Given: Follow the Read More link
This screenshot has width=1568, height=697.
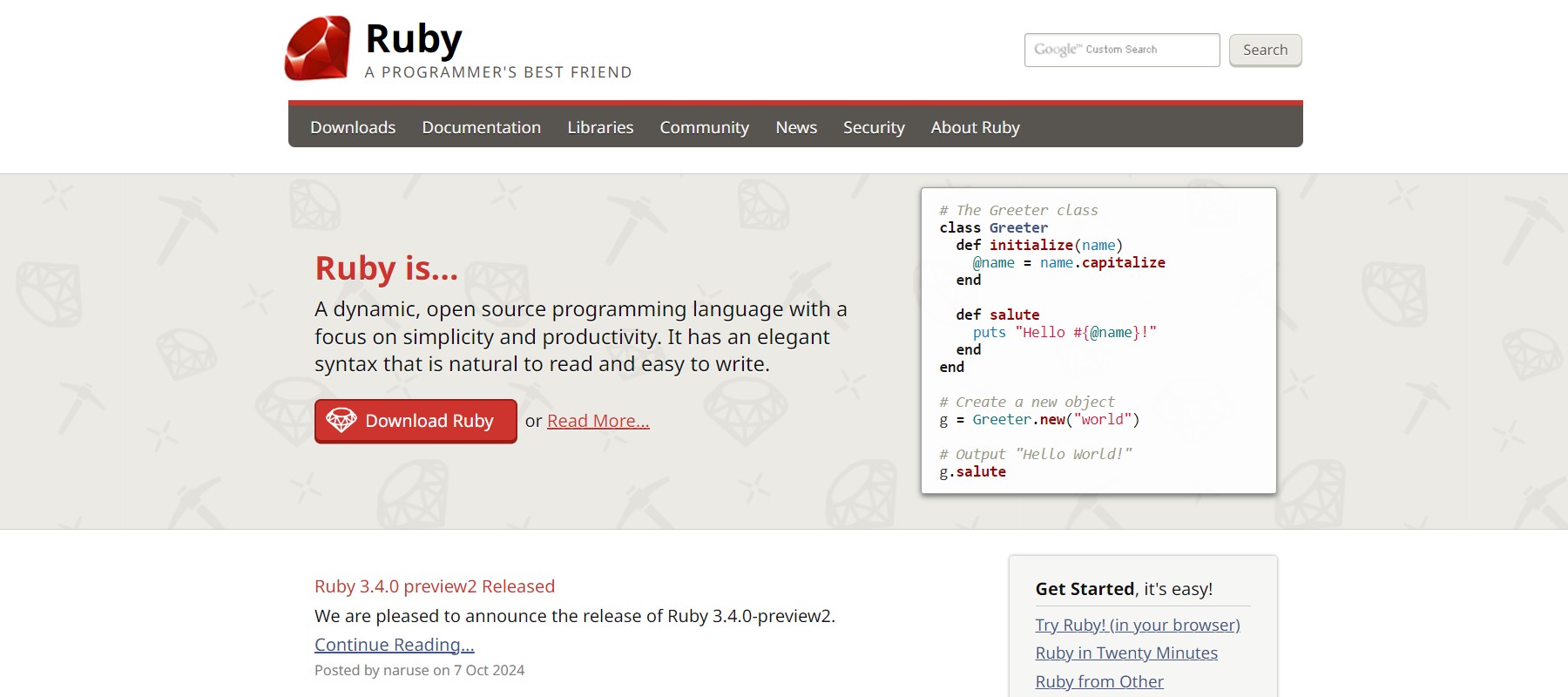Looking at the screenshot, I should click(598, 421).
